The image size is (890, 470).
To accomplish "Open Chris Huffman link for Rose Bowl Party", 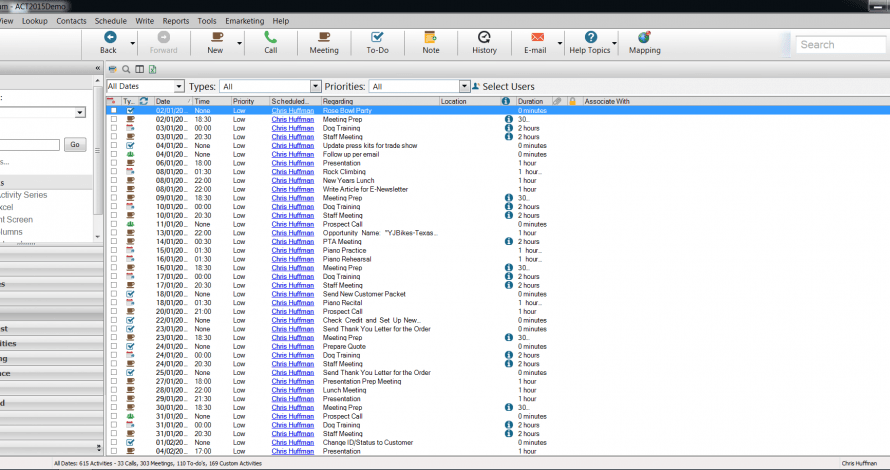I will pyautogui.click(x=292, y=111).
